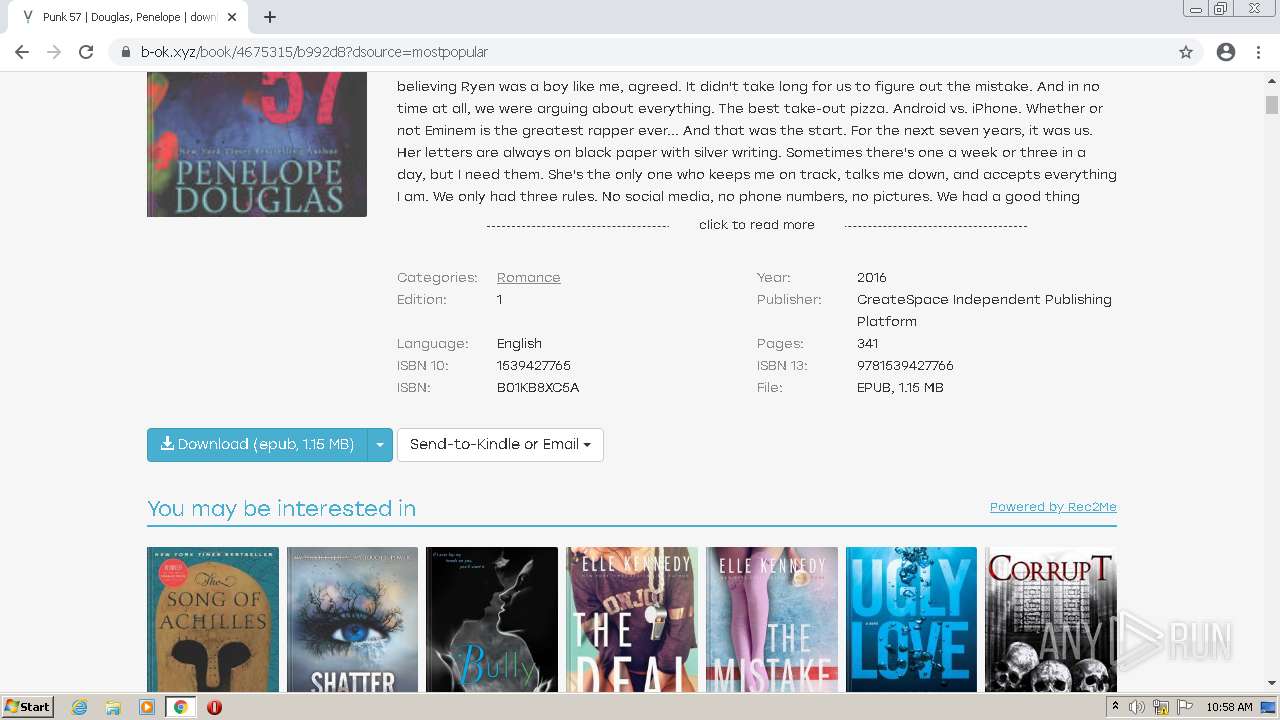Screen dimensions: 1280x720
Task: Open The Song of Achilles book cover
Action: 213,619
